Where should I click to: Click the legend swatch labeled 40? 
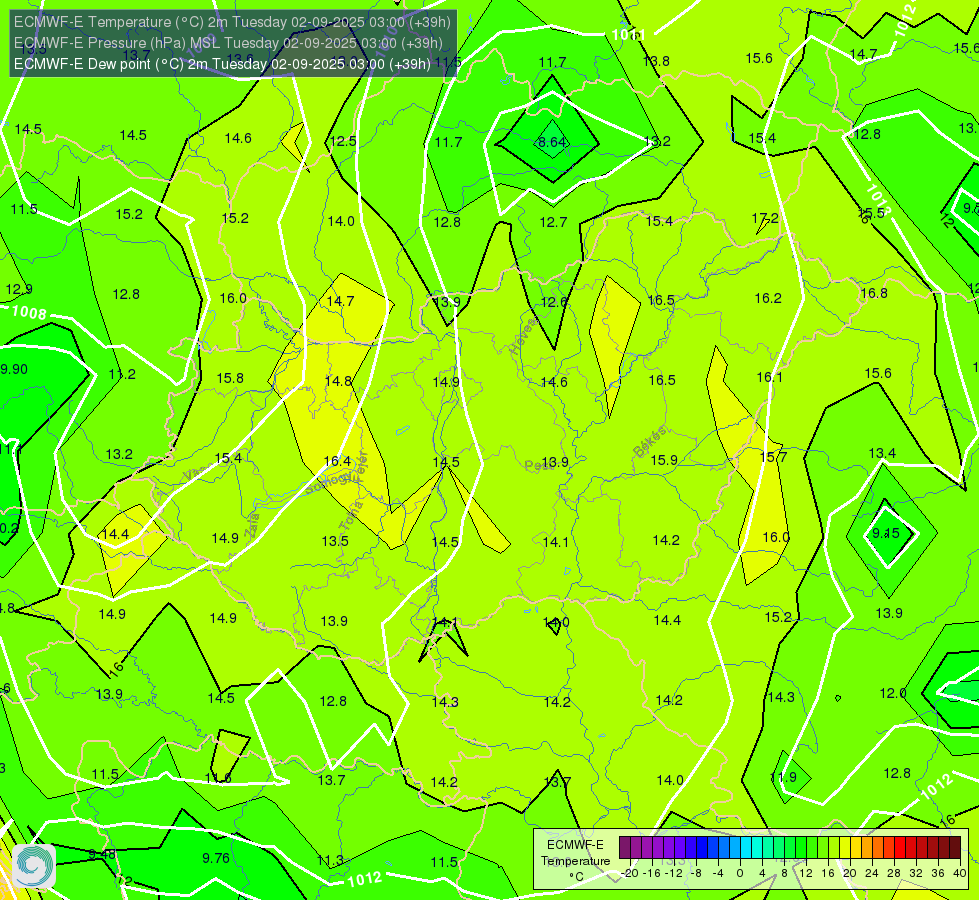tap(955, 848)
